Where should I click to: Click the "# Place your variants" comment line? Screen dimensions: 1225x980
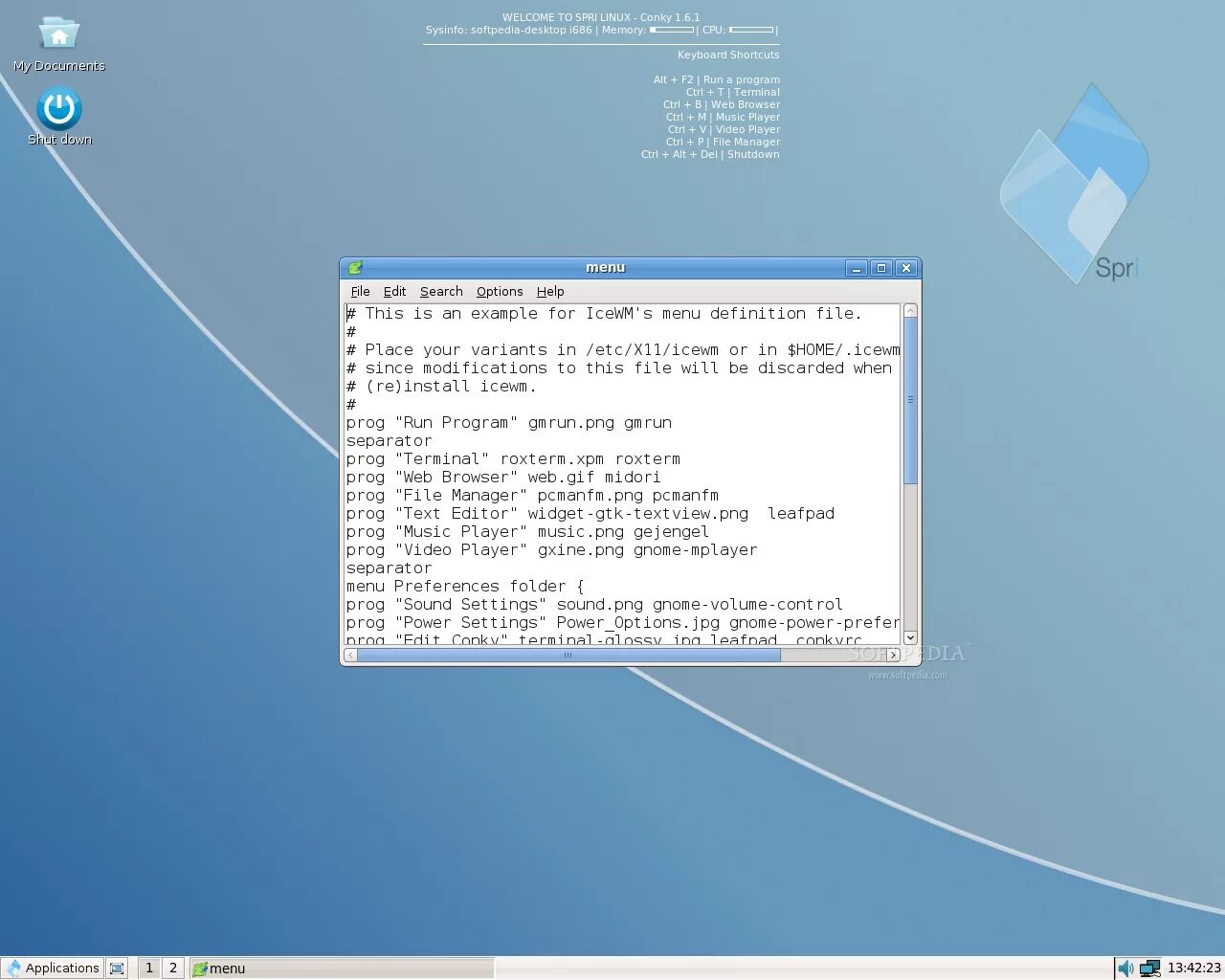[623, 350]
